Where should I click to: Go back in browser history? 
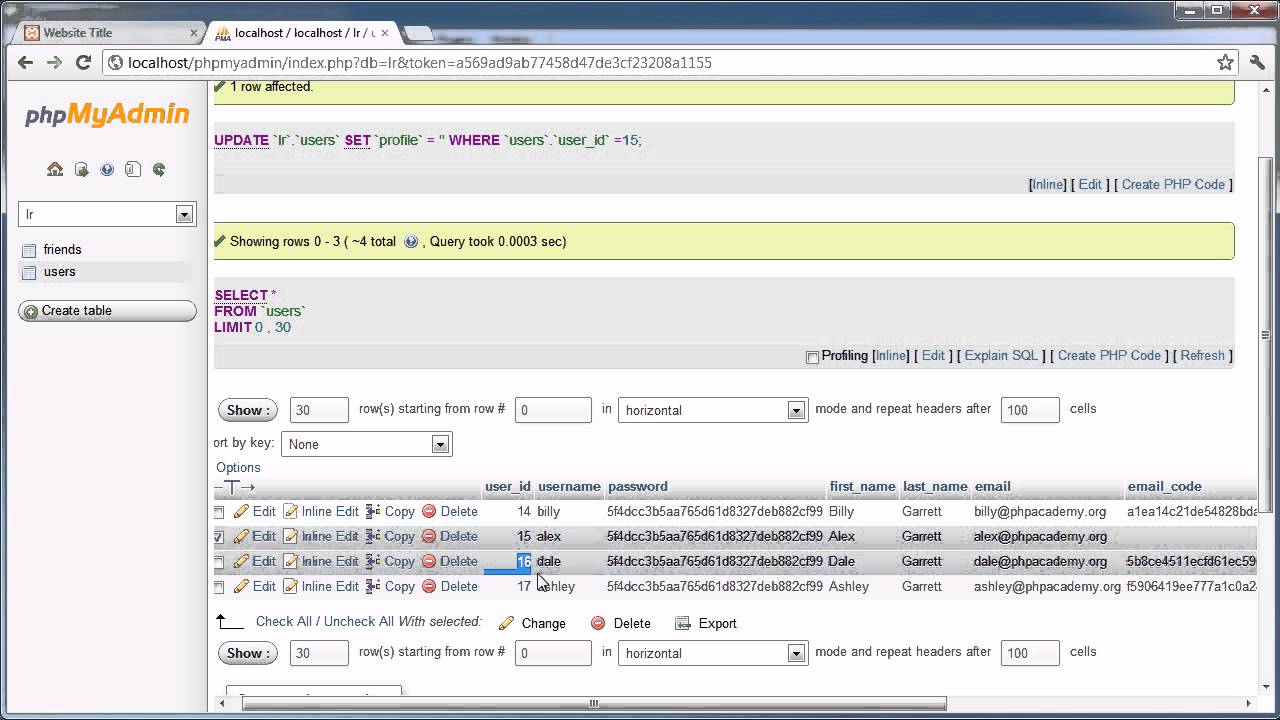(x=25, y=62)
